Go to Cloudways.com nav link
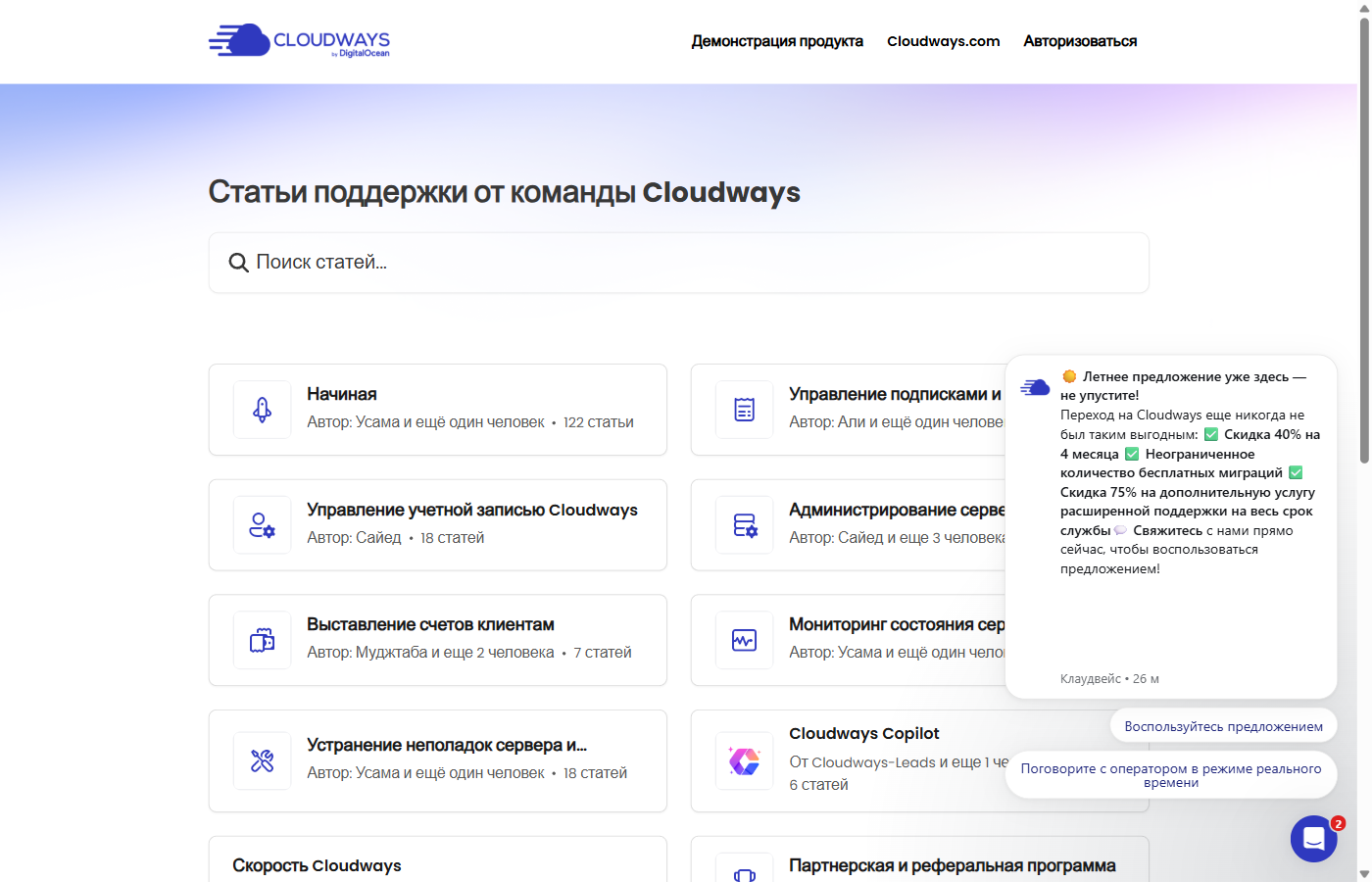The width and height of the screenshot is (1372, 882). 944,41
